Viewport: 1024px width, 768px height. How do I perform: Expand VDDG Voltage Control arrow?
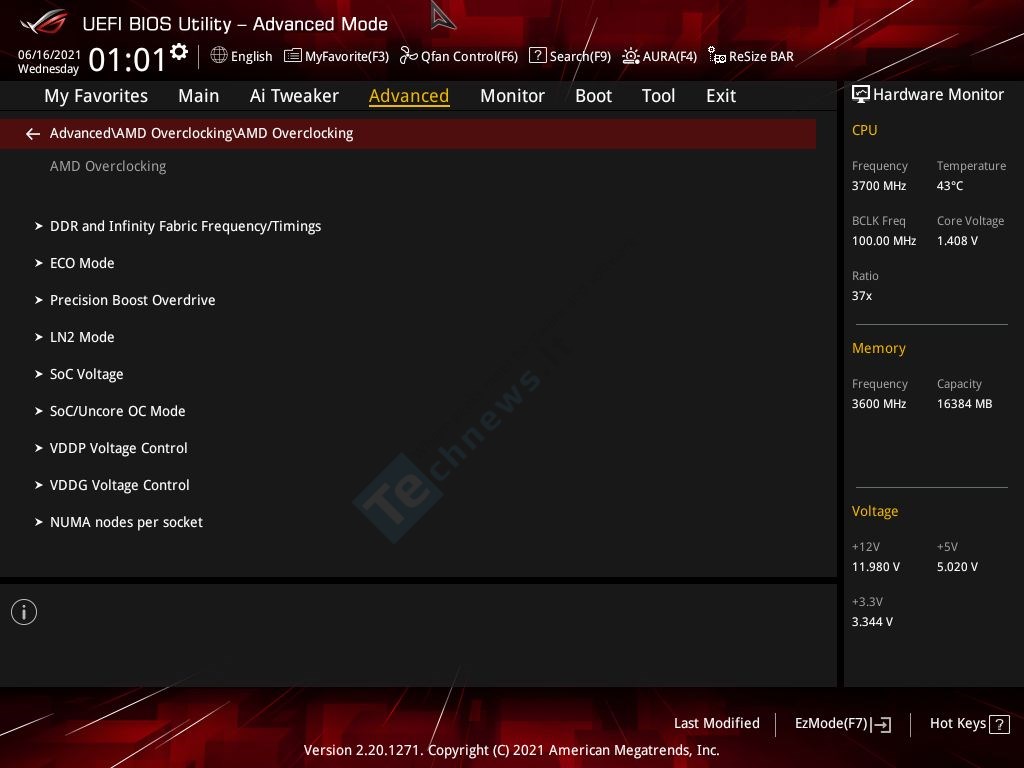39,485
